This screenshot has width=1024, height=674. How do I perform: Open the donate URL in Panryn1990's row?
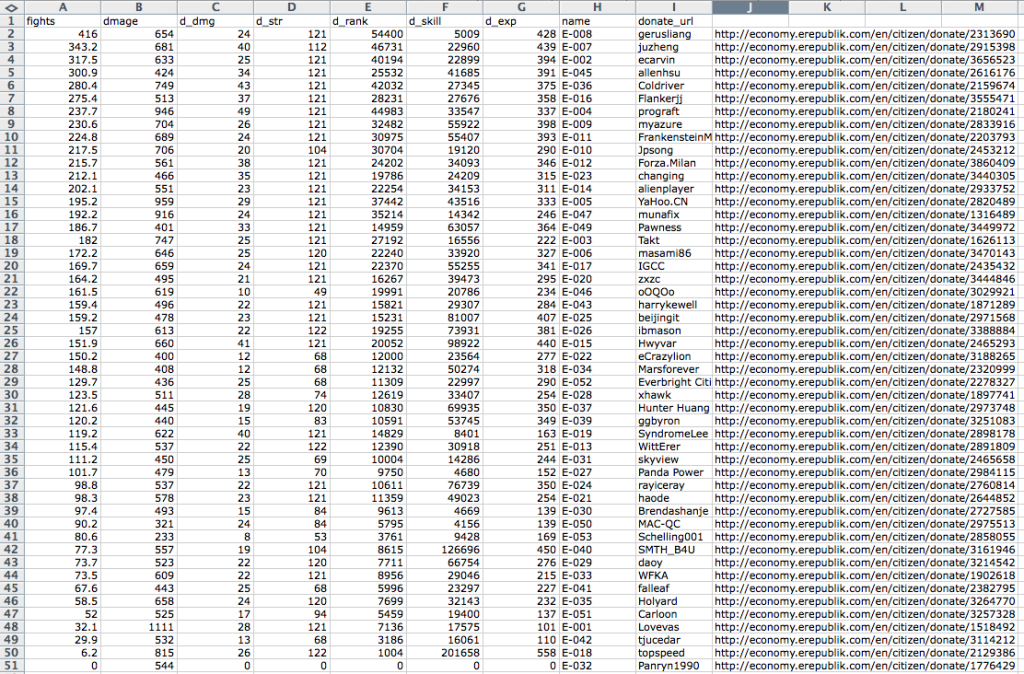click(866, 666)
